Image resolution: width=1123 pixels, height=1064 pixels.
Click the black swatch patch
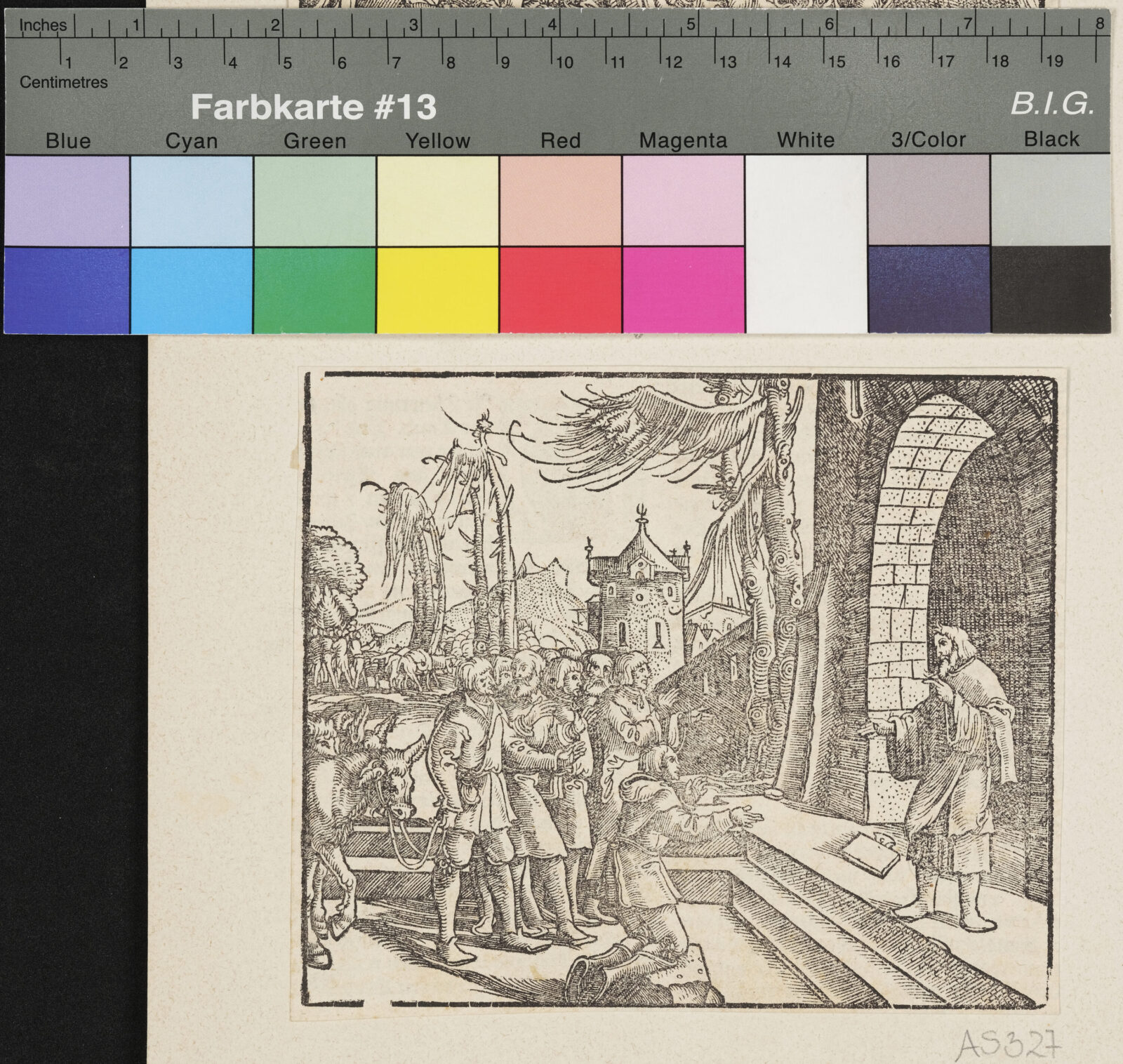pos(1051,288)
